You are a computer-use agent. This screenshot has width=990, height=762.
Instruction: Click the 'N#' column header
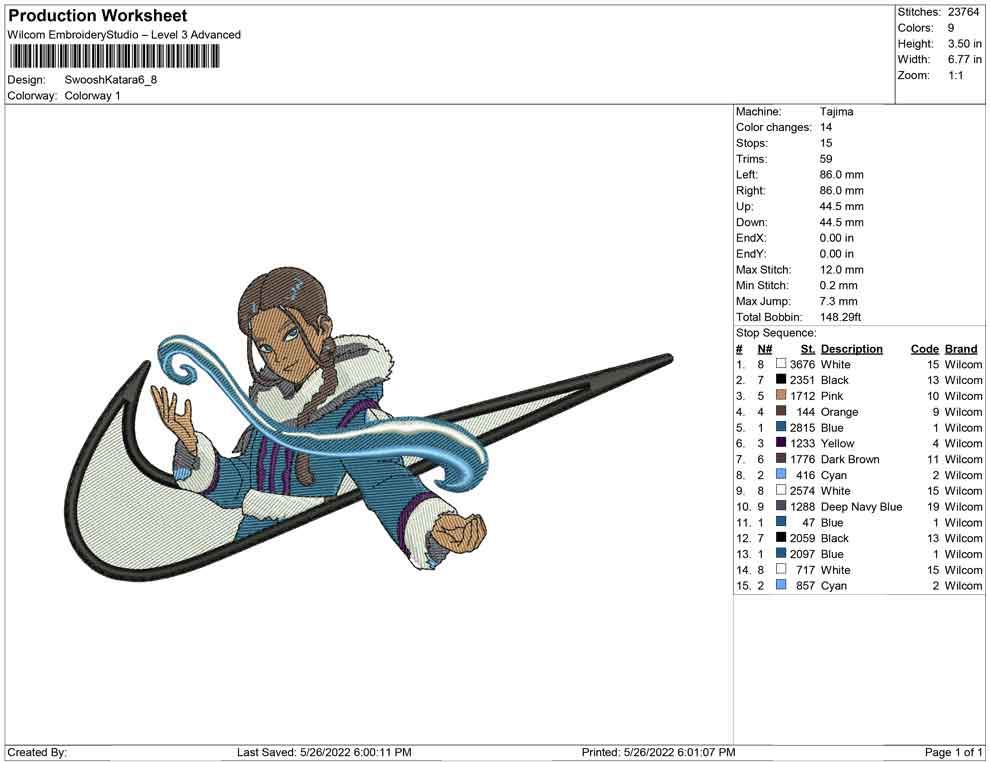pyautogui.click(x=765, y=348)
